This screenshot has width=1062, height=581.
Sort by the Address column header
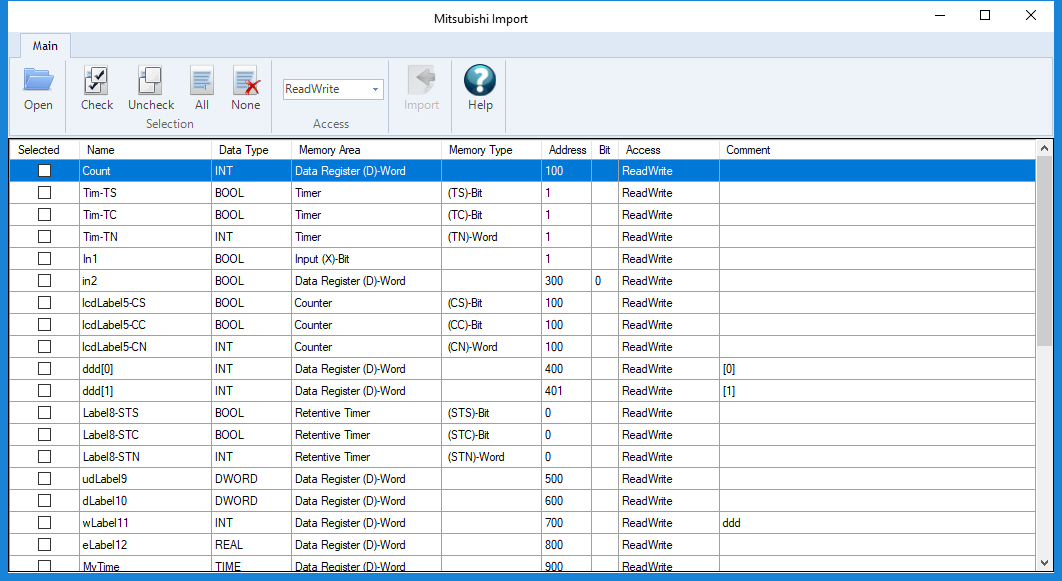[567, 150]
